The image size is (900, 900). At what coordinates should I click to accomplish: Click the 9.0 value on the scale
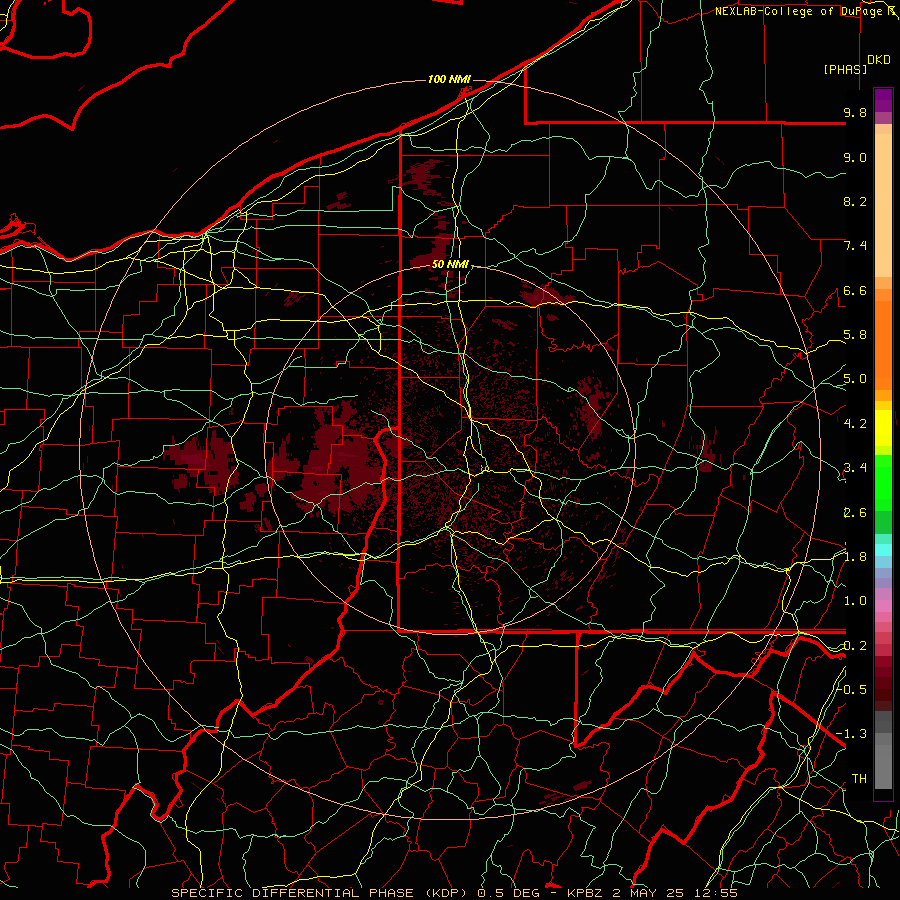855,157
